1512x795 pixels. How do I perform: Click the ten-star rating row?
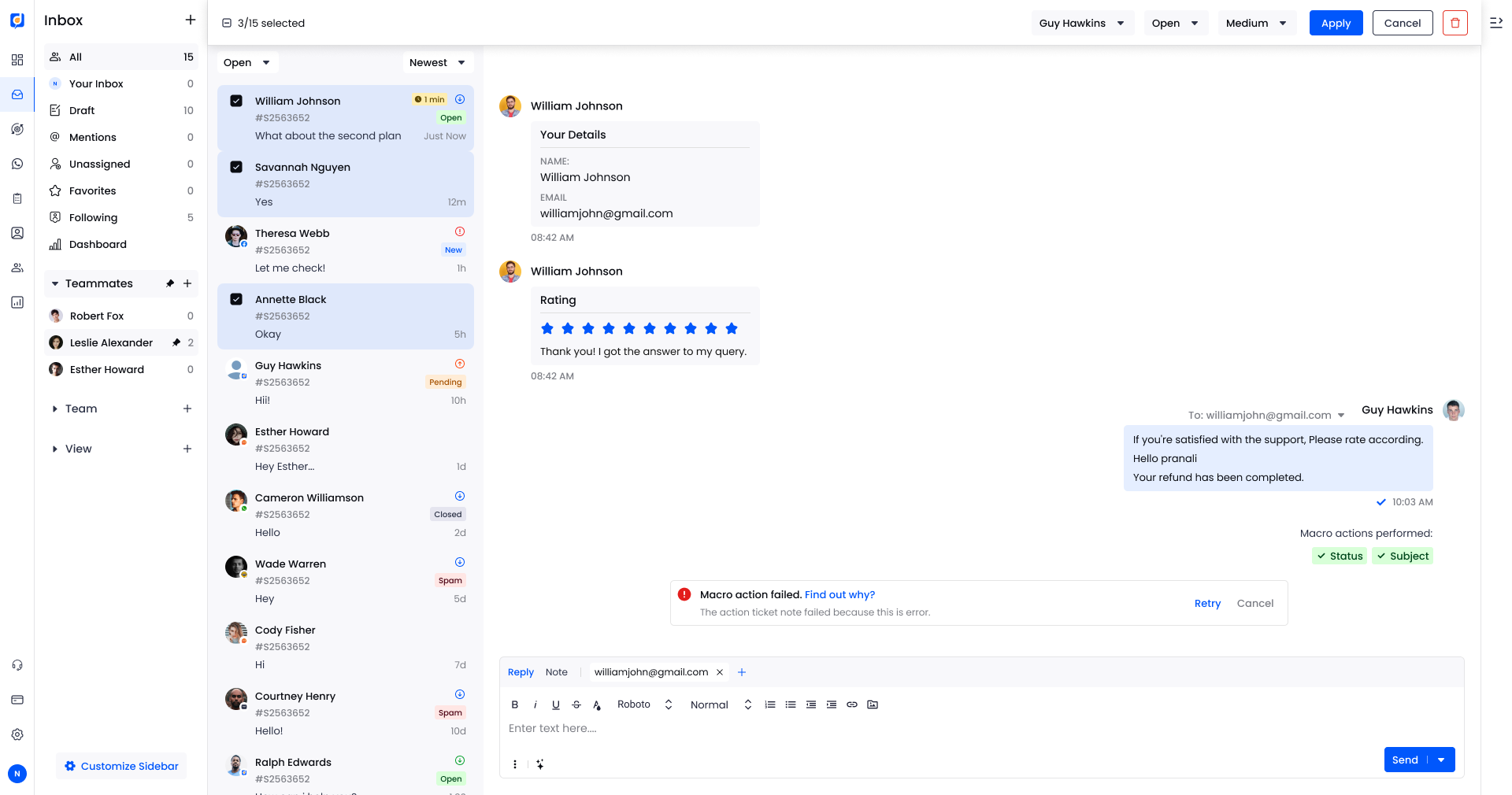click(639, 328)
